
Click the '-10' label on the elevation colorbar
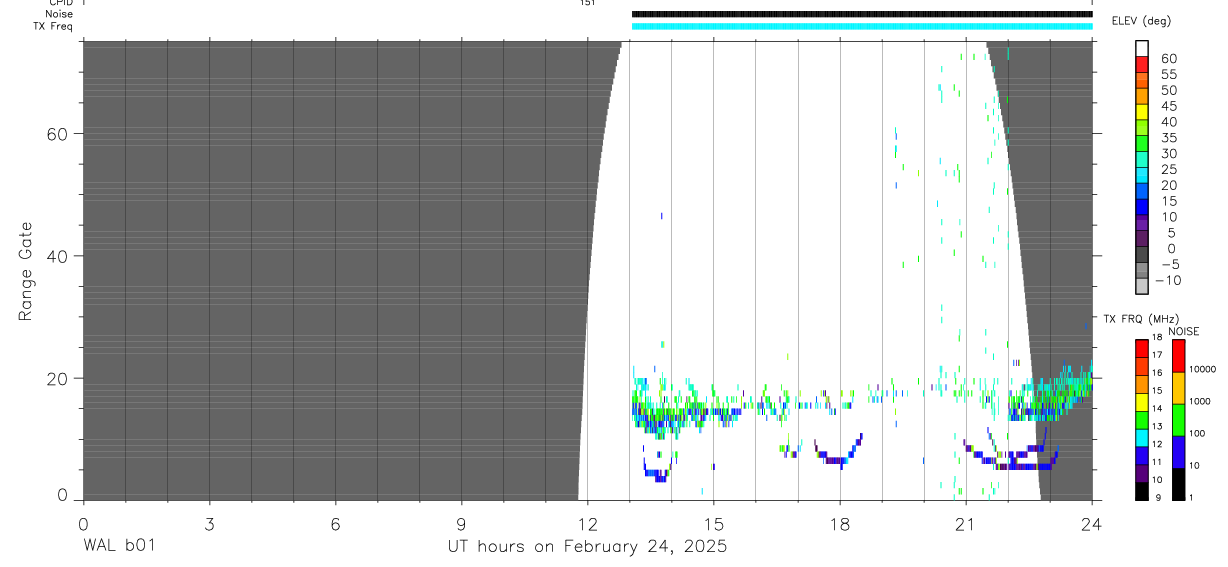tap(1166, 280)
